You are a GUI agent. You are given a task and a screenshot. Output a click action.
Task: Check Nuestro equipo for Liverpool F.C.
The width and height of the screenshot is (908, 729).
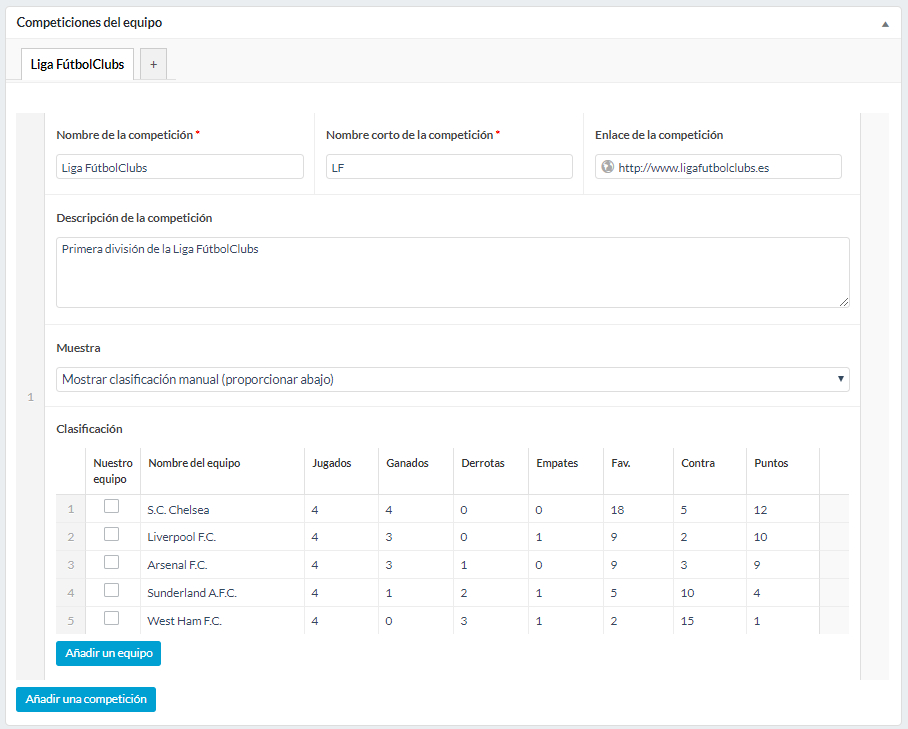pos(111,535)
